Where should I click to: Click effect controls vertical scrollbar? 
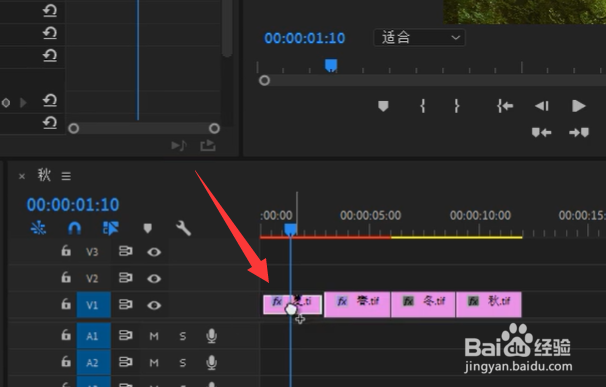tap(227, 28)
